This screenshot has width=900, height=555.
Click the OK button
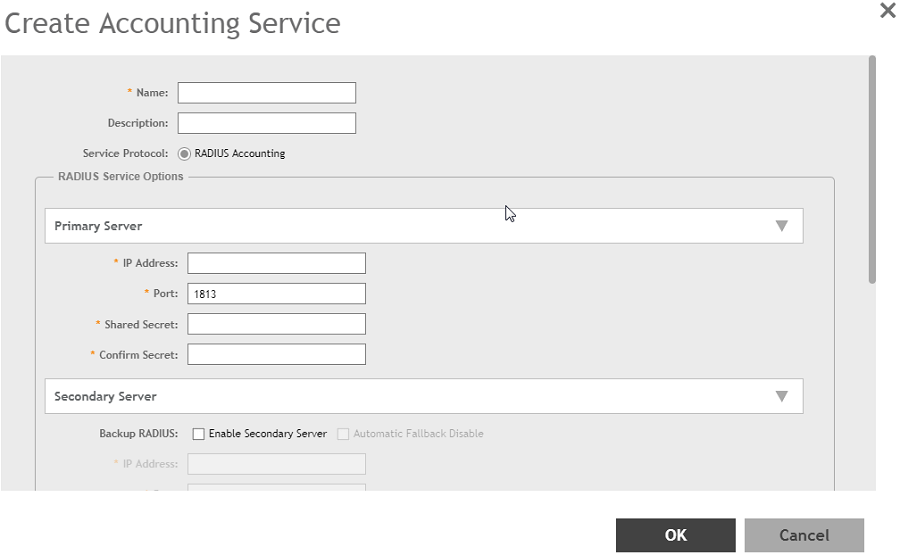tap(675, 535)
